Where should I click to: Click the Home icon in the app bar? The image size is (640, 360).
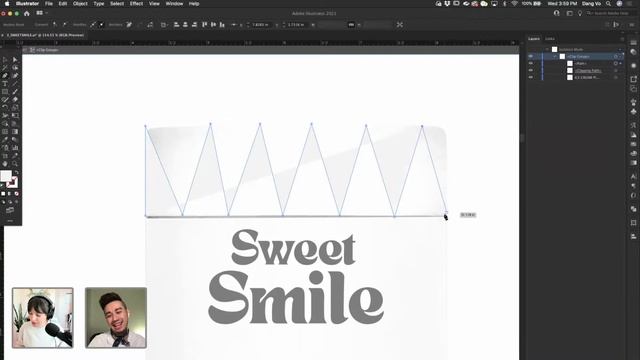click(27, 13)
